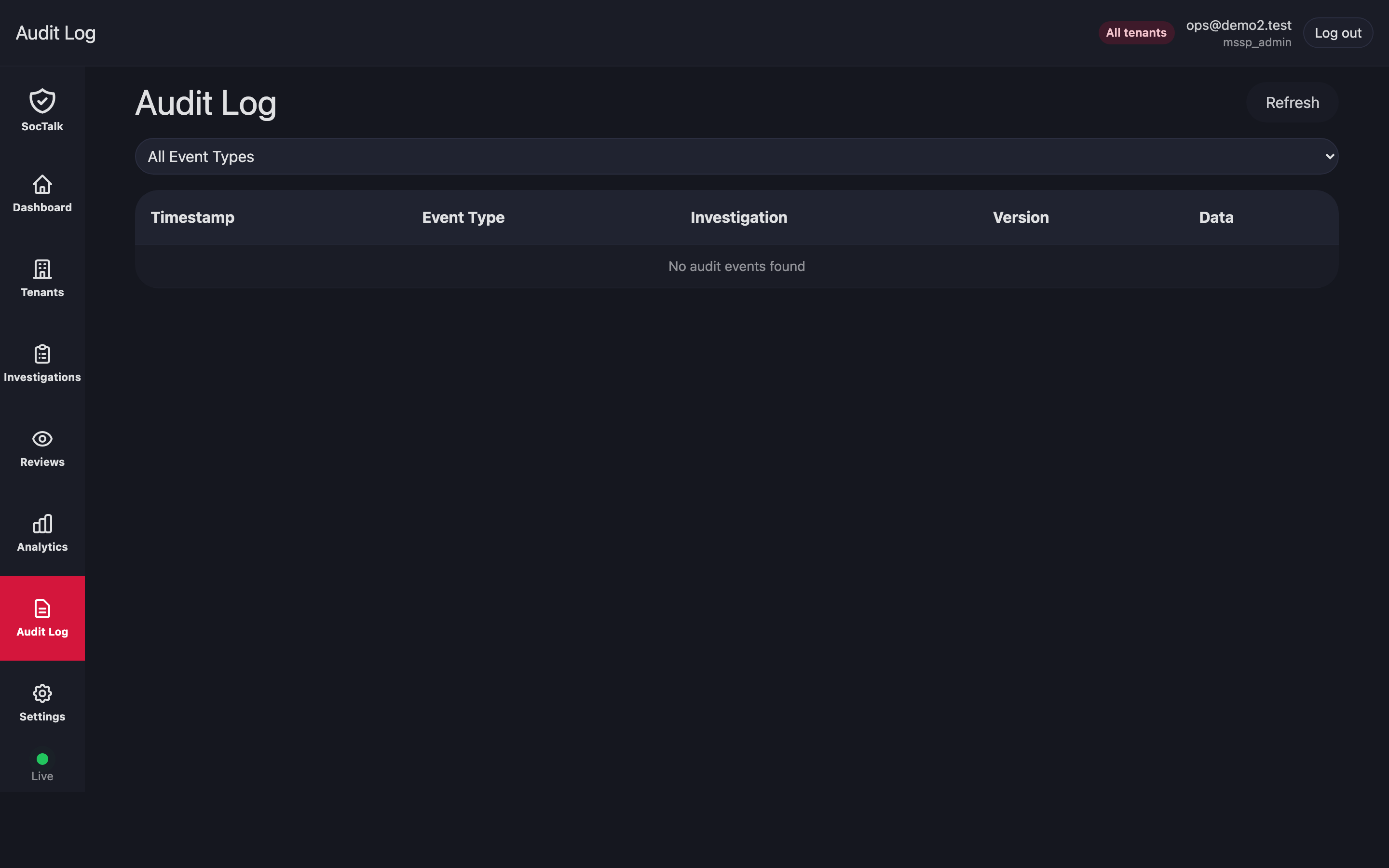This screenshot has height=868, width=1389.
Task: Select the Audit Log document icon
Action: pos(42,609)
